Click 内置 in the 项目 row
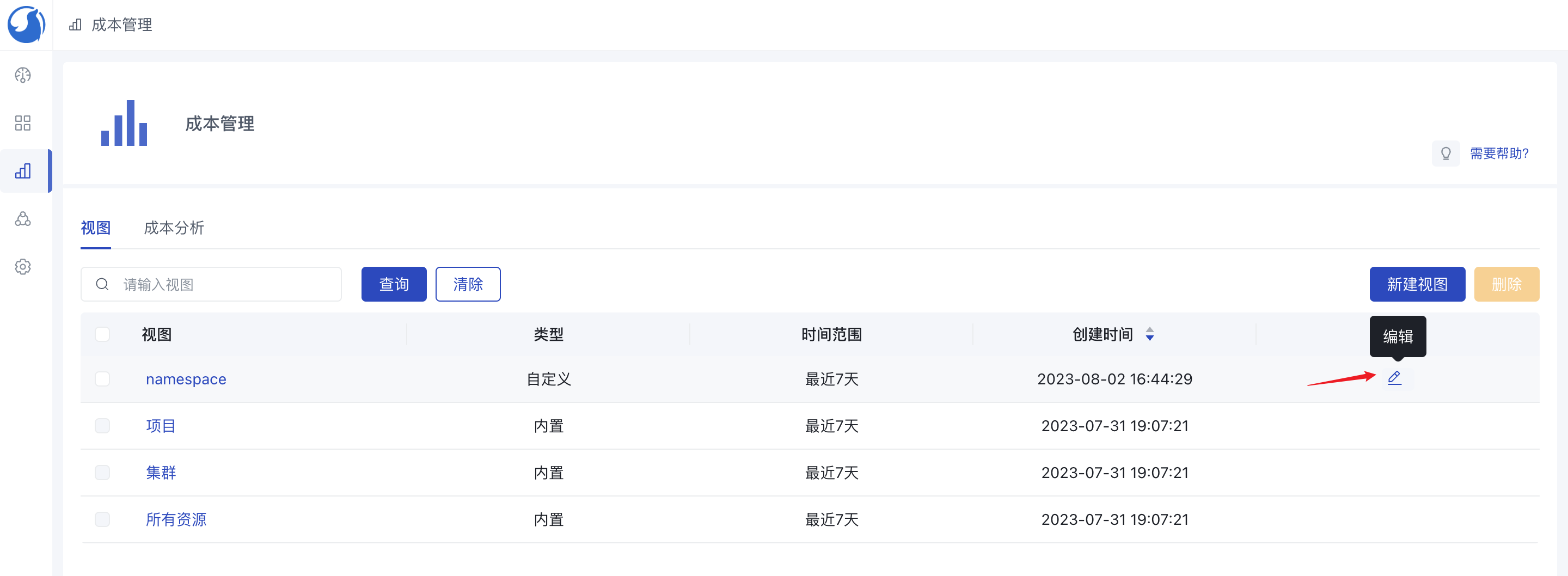1568x576 pixels. [x=548, y=426]
